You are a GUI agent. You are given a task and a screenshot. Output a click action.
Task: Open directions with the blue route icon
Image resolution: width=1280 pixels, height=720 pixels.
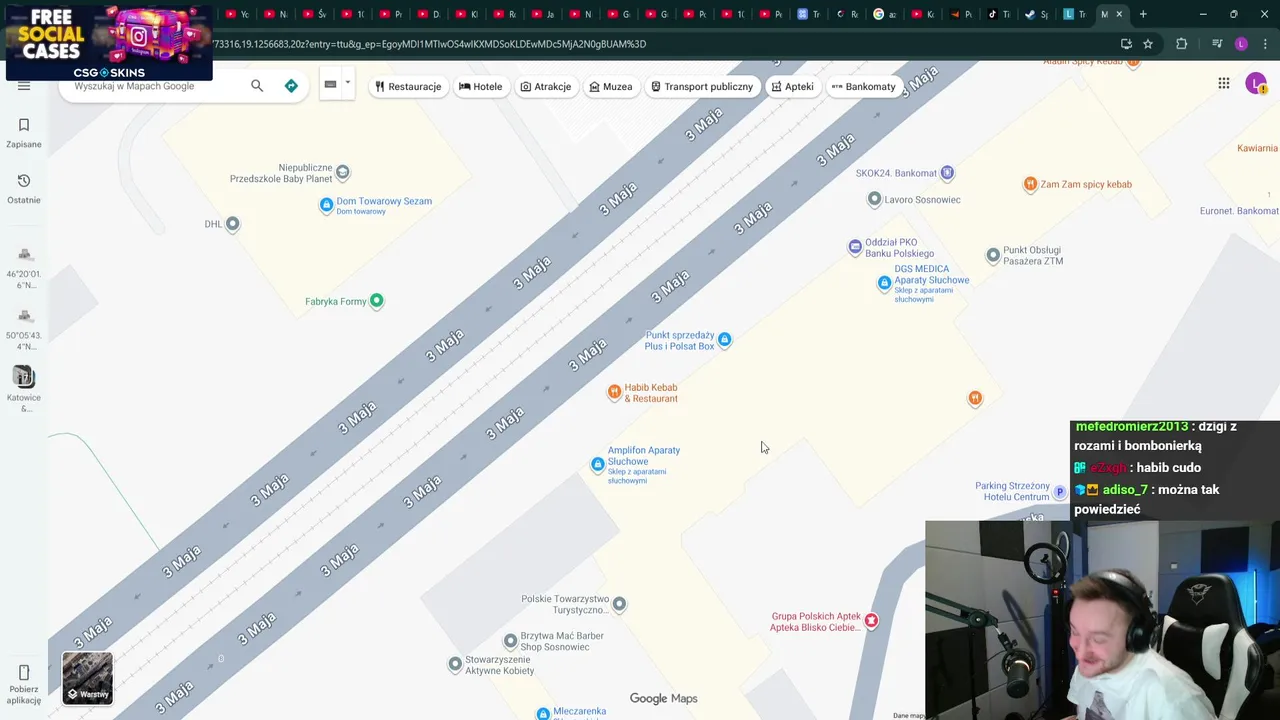pos(291,86)
